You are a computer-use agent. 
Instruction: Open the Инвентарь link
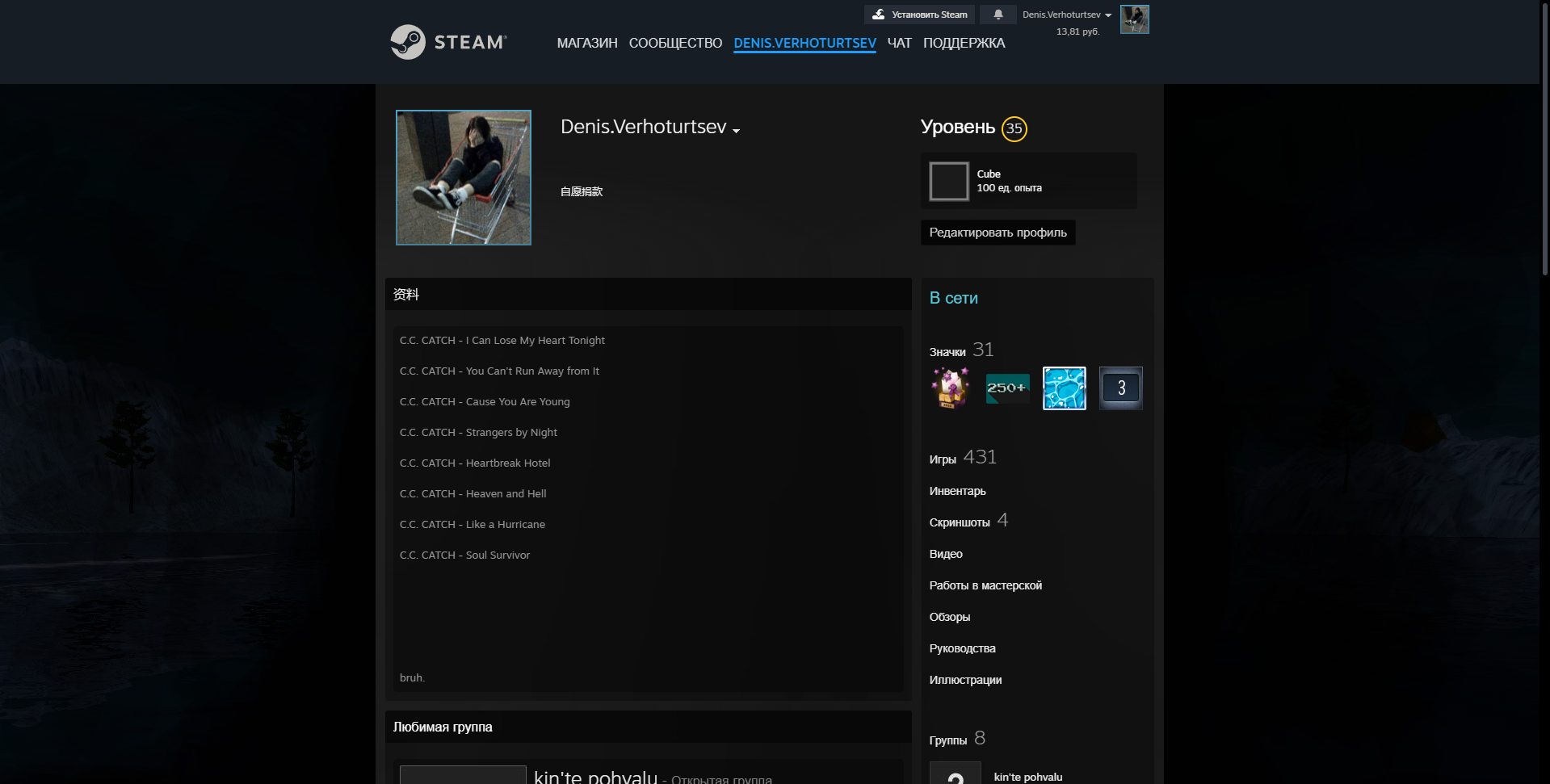[957, 491]
